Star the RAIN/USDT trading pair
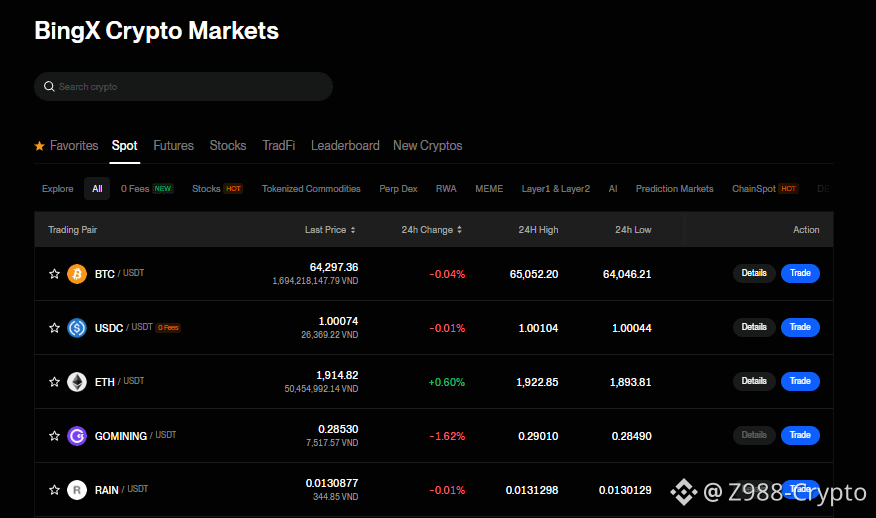Image resolution: width=876 pixels, height=518 pixels. click(x=54, y=490)
